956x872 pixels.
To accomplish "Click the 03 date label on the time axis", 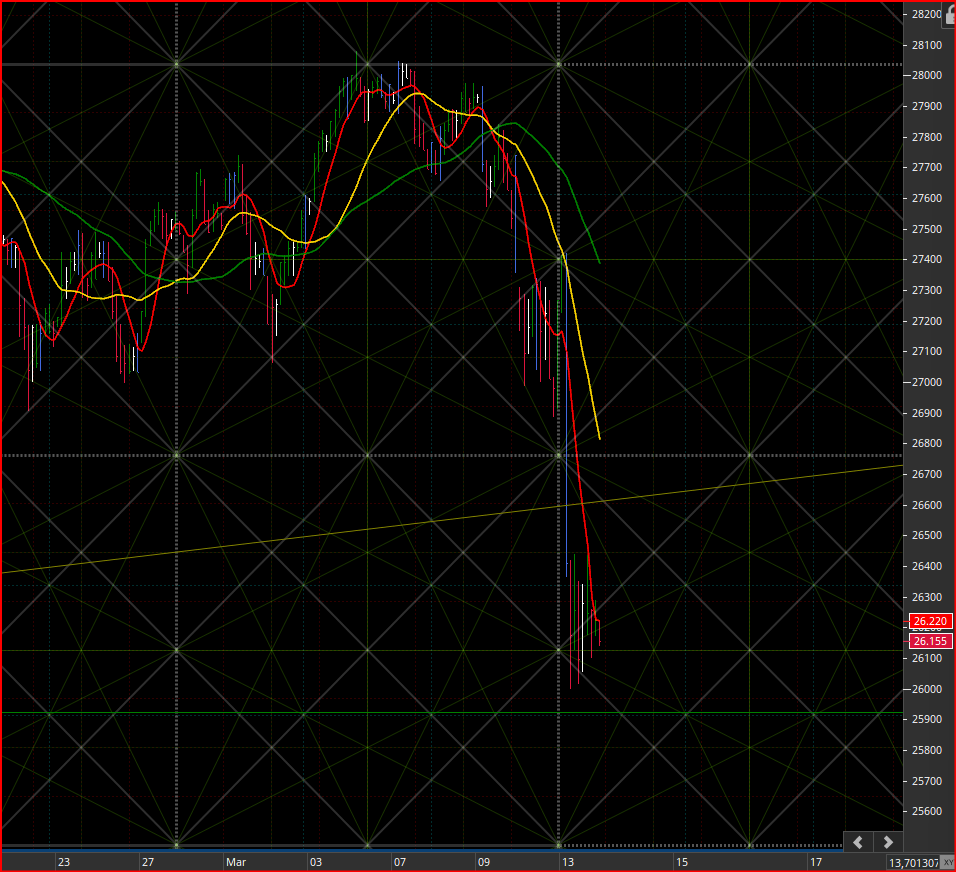I will 316,862.
